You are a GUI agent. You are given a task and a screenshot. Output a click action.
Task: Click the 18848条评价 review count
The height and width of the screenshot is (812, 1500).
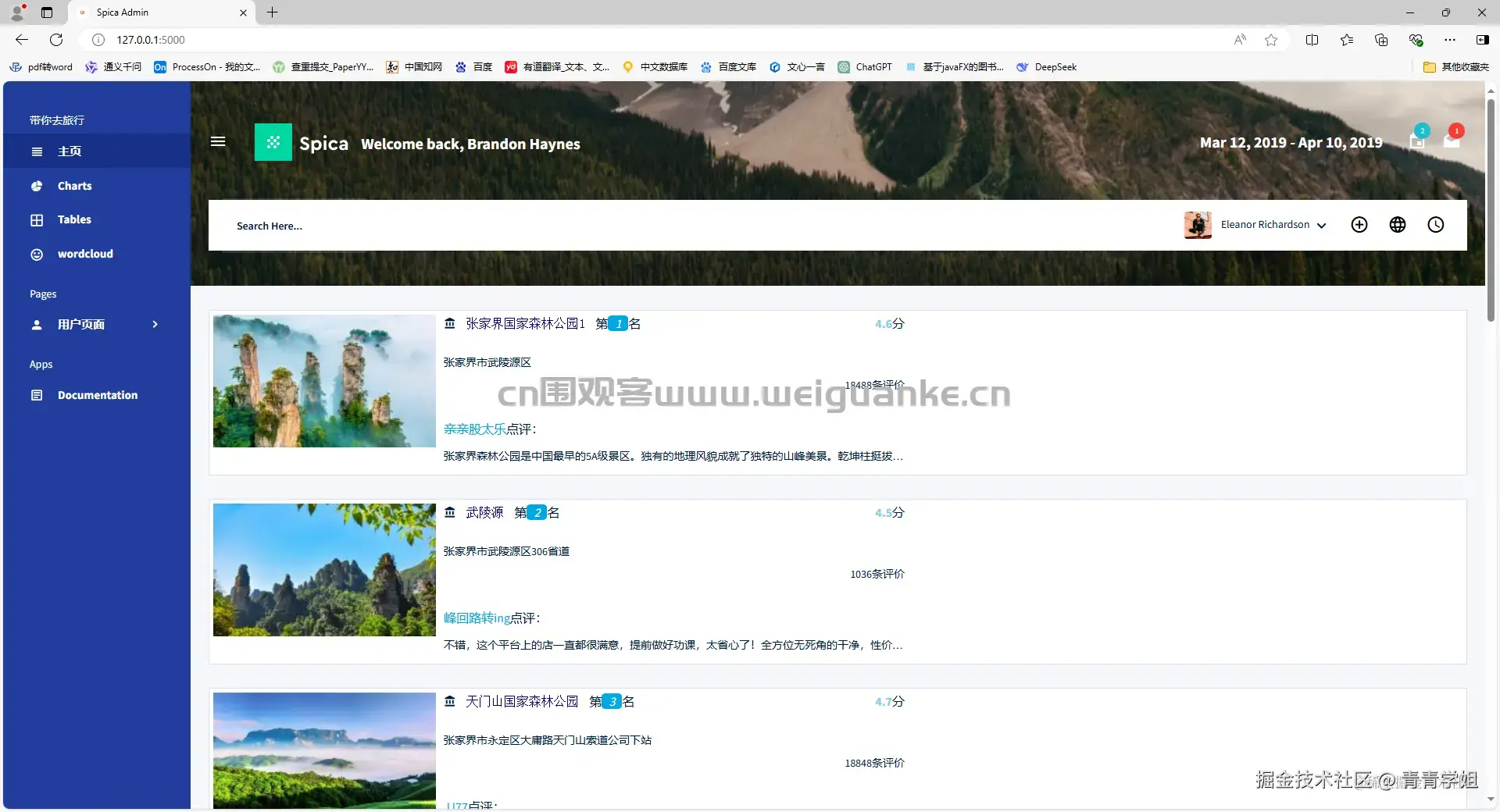click(874, 763)
